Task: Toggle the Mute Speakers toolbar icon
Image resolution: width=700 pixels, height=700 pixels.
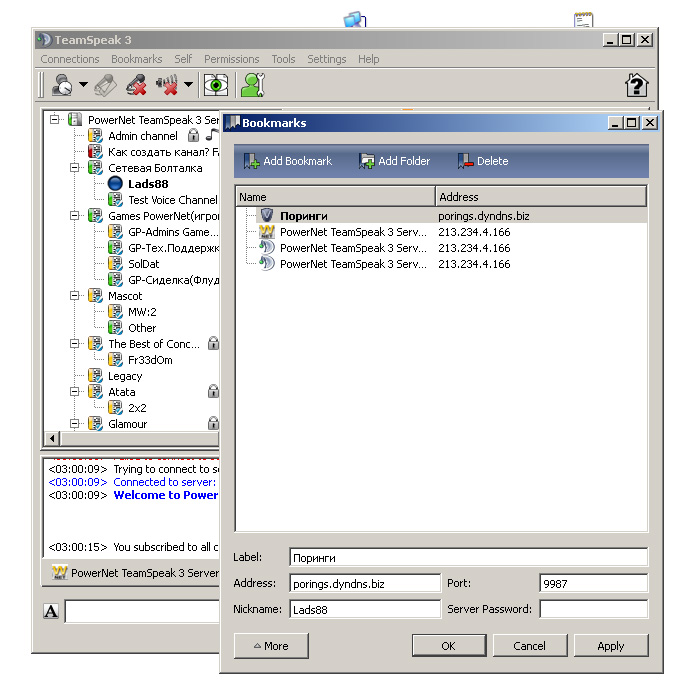Action: coord(167,85)
